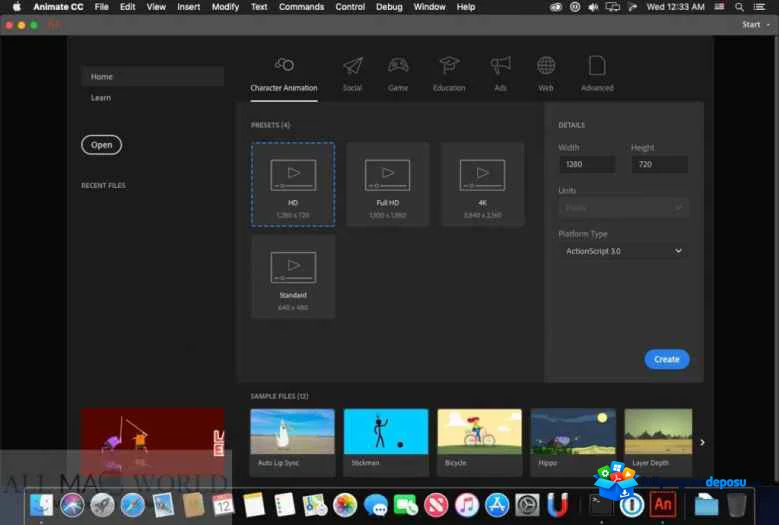This screenshot has height=525, width=779.
Task: Open the Apple menu
Action: (16, 7)
